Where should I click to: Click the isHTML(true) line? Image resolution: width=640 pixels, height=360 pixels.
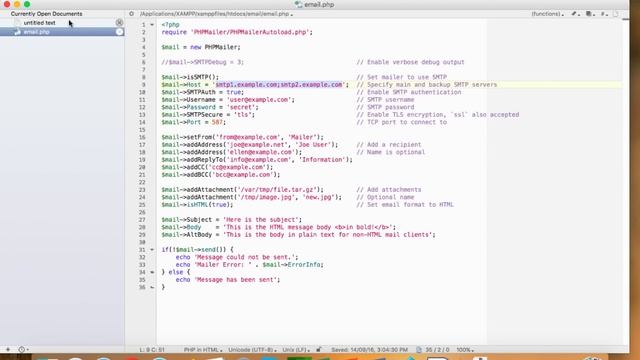click(x=197, y=205)
